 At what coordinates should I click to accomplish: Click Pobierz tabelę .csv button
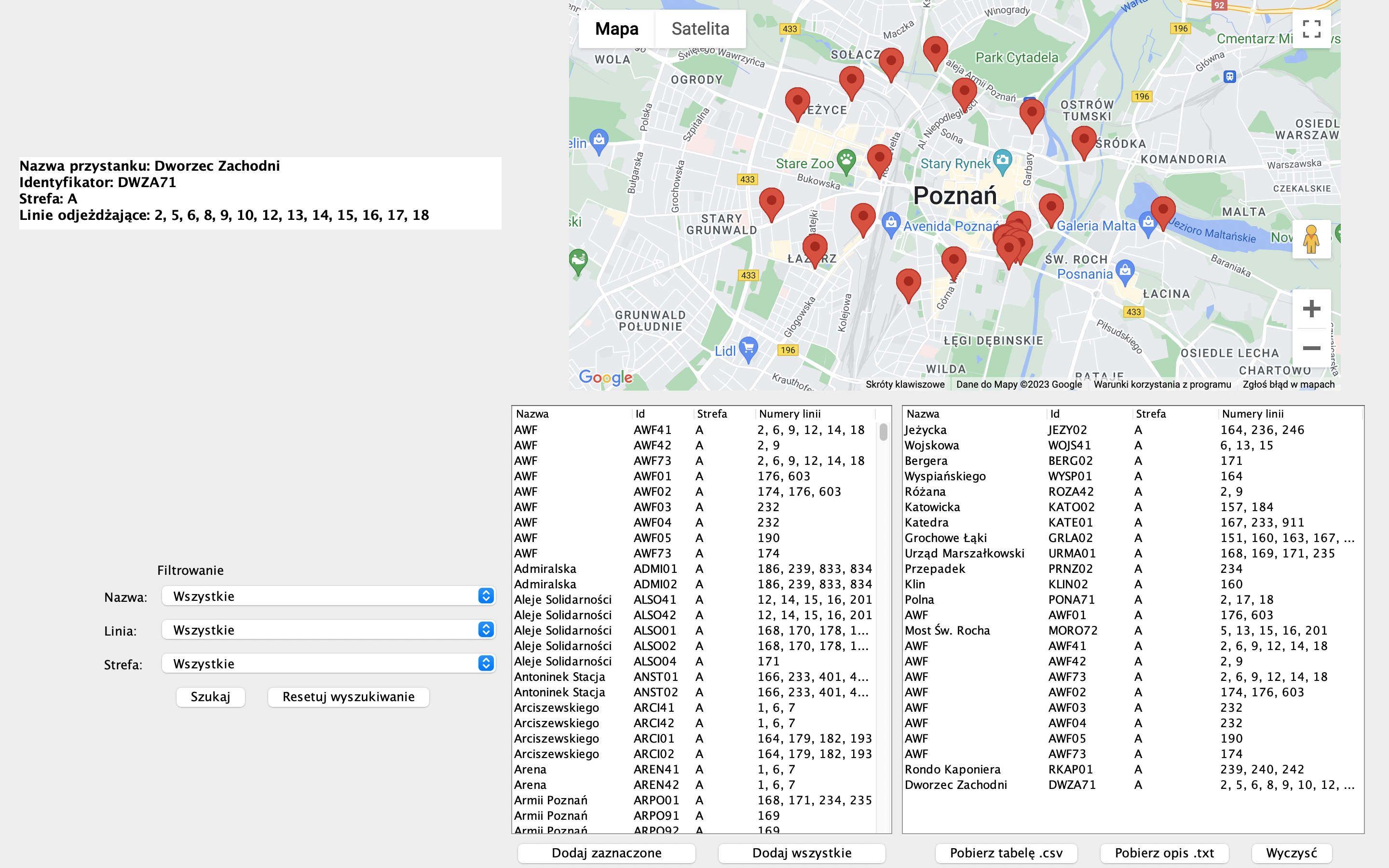coord(1006,853)
